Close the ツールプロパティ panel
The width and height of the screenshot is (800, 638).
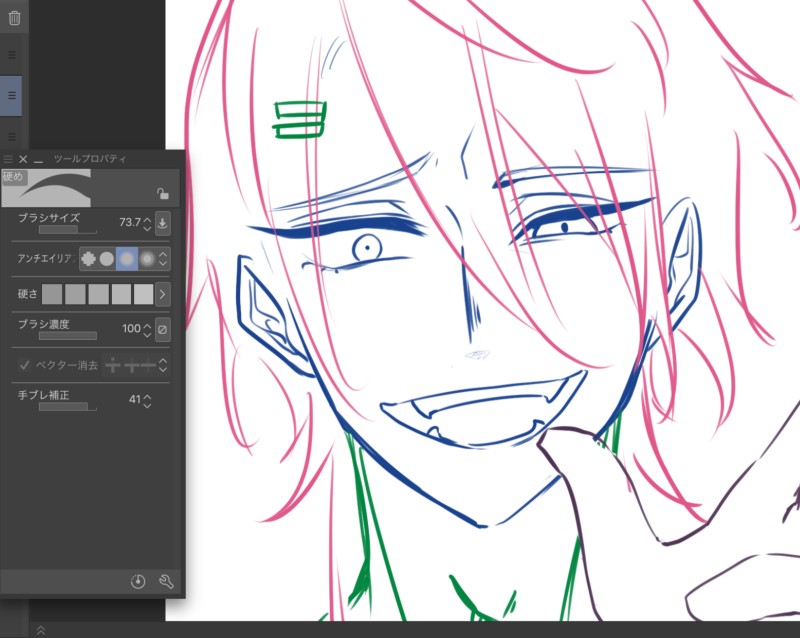(23, 159)
